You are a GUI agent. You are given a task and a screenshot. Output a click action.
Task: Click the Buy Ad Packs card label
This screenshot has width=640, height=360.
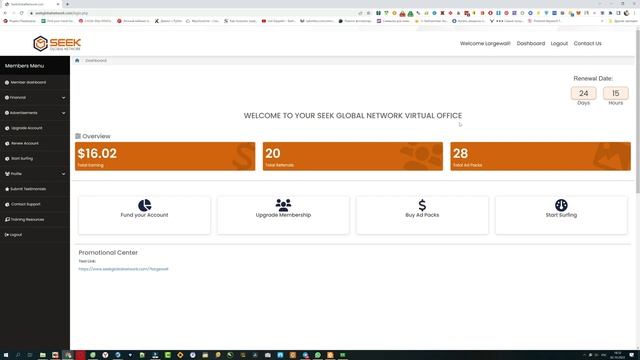click(422, 215)
